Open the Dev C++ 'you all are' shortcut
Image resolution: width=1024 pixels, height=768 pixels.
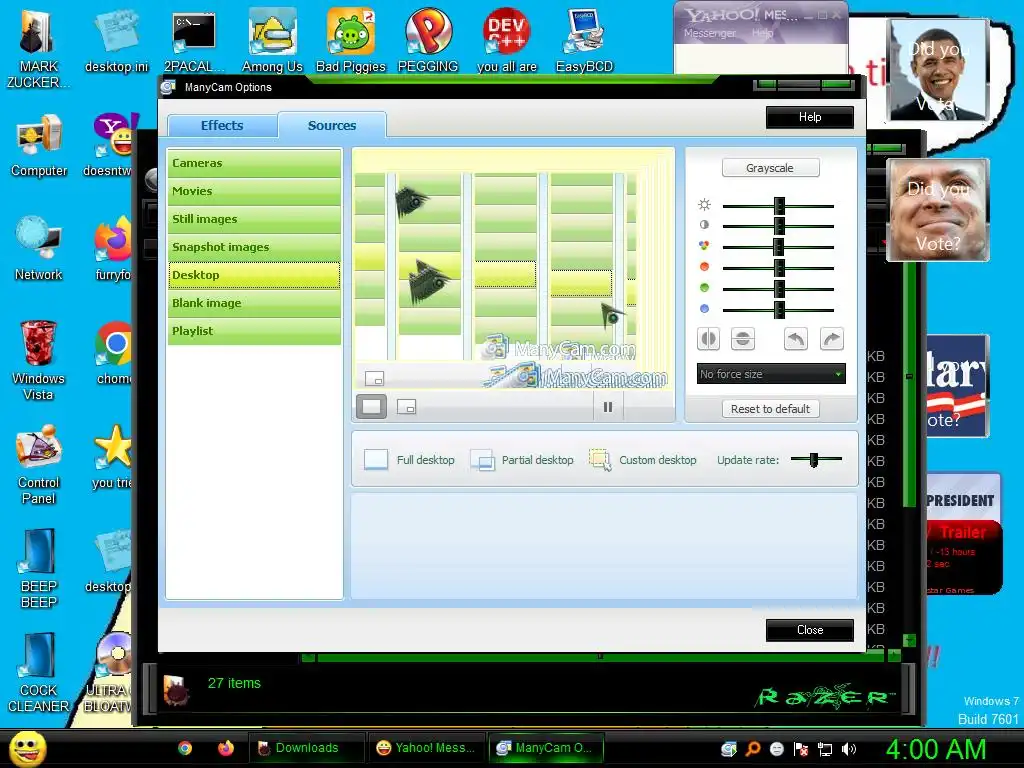(x=506, y=42)
